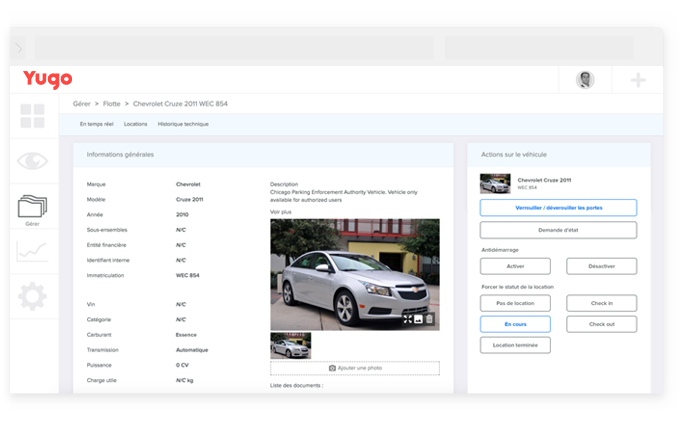Click Liste des documents label

pos(297,385)
